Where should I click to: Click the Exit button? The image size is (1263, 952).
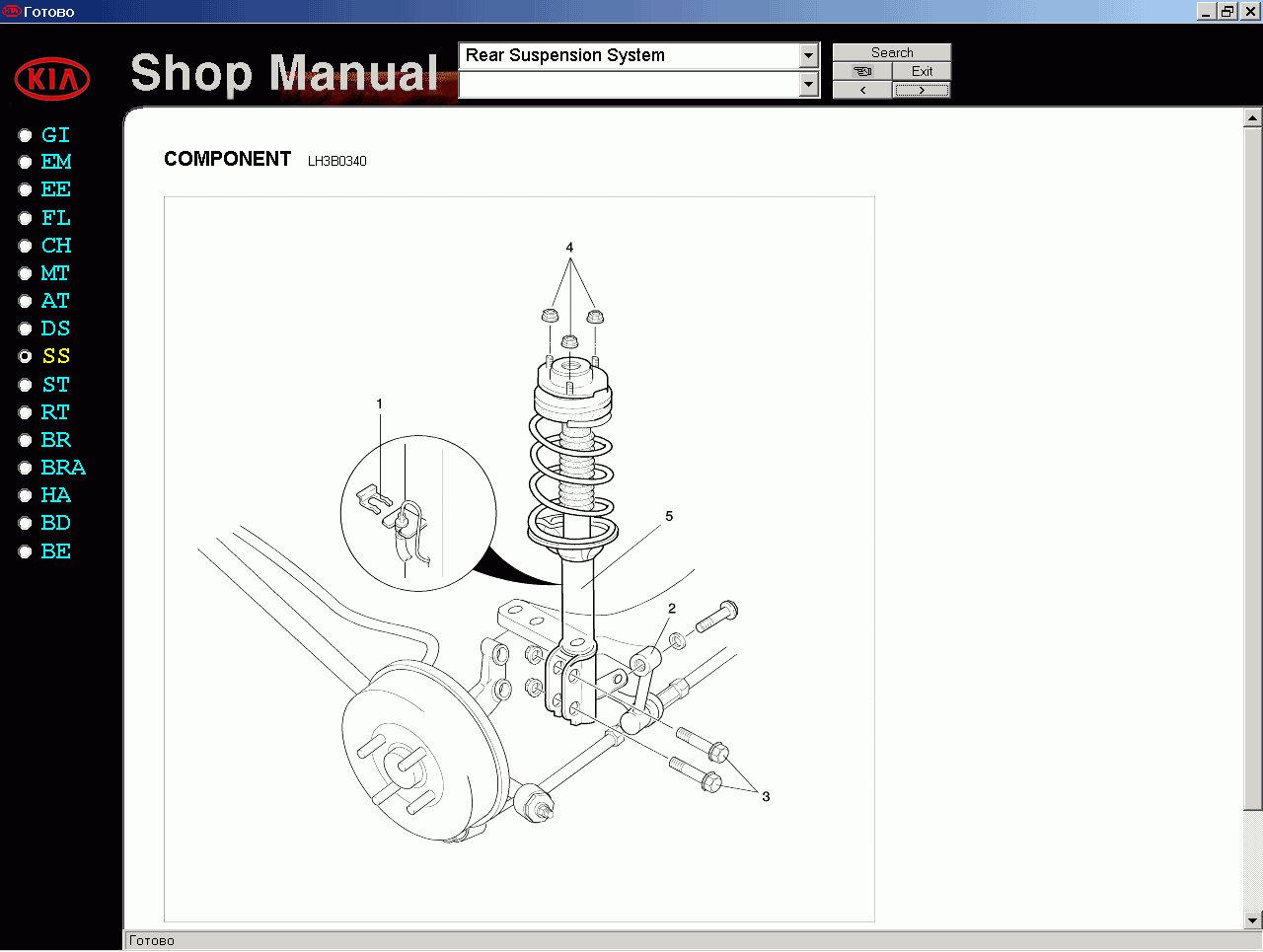pyautogui.click(x=922, y=71)
